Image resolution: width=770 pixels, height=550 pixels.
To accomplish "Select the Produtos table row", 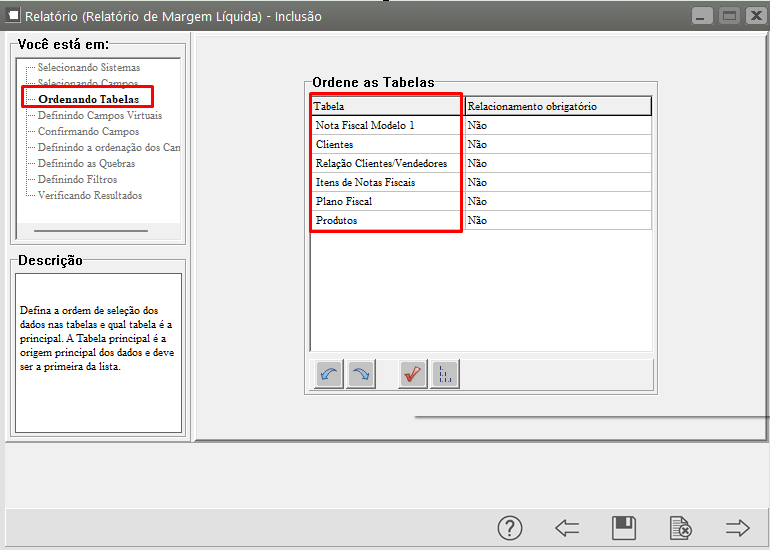I will (x=386, y=220).
